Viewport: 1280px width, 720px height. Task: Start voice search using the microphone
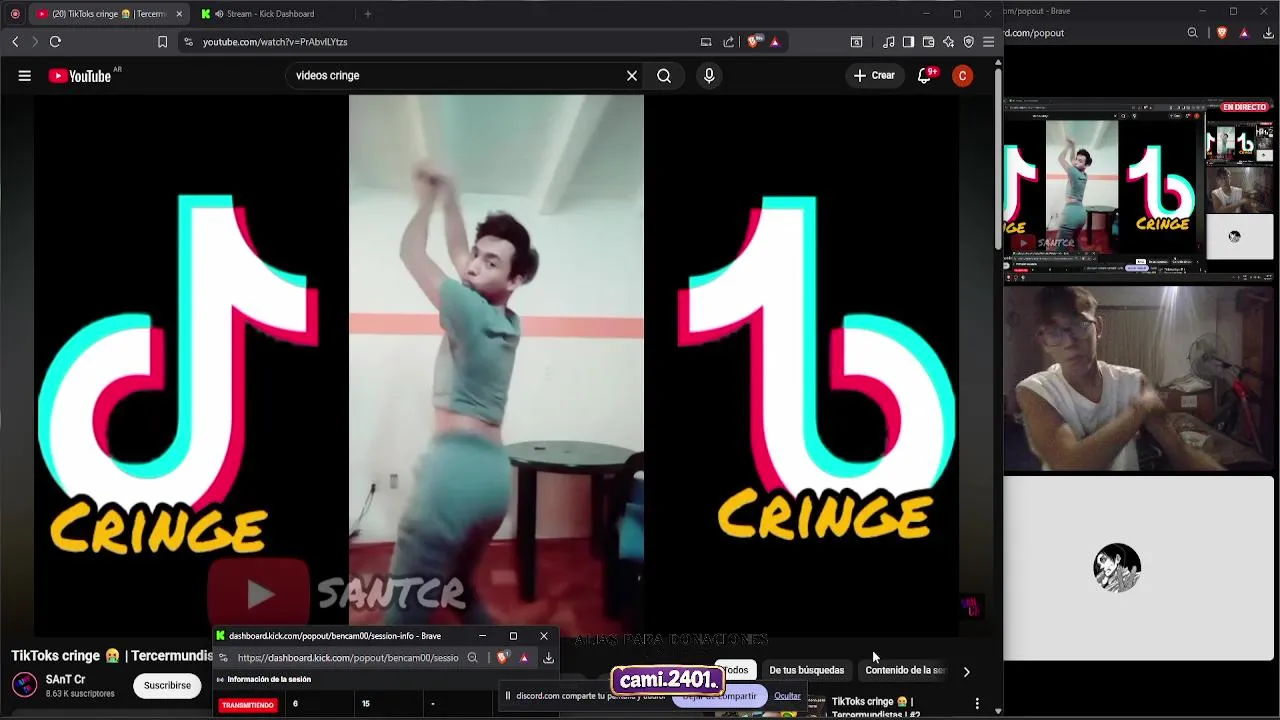pyautogui.click(x=709, y=76)
